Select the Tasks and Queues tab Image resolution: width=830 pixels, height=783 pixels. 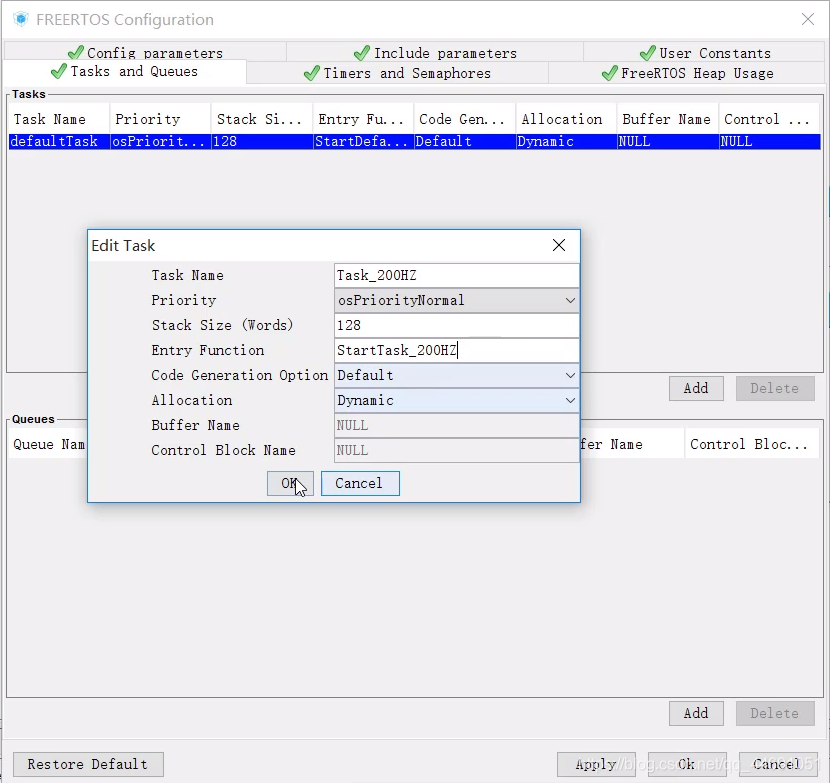[x=125, y=71]
